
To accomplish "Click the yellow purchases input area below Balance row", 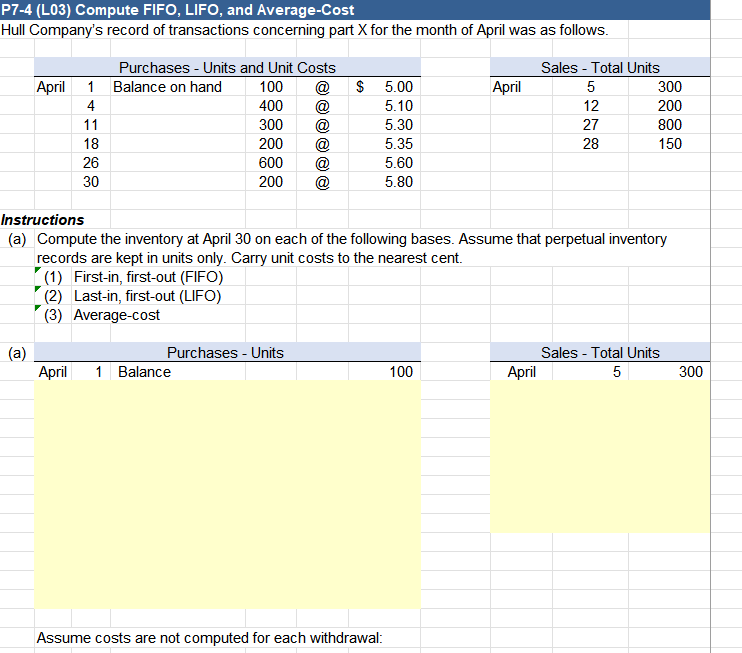I will [227, 494].
